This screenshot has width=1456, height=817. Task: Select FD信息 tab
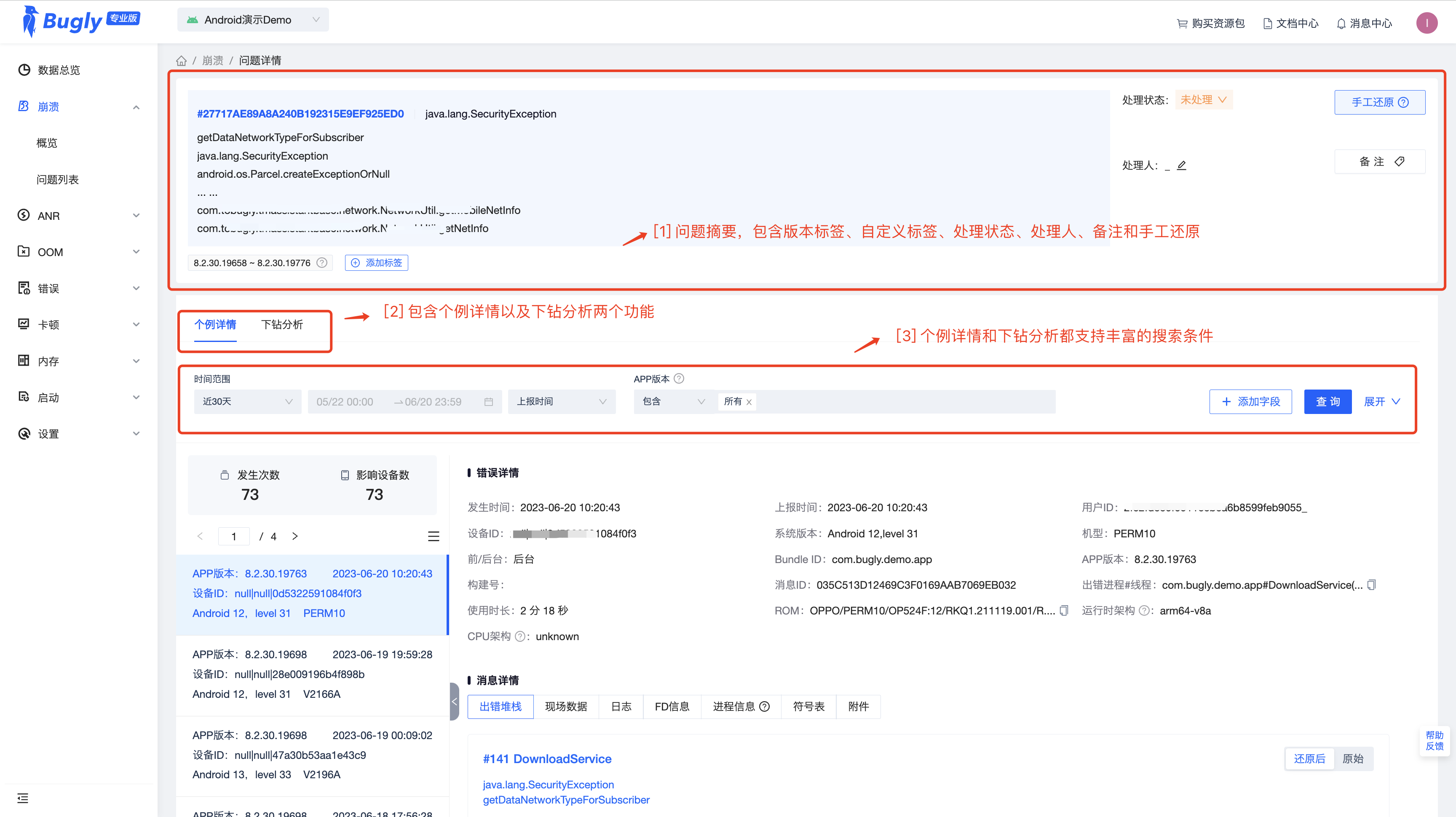coord(672,707)
